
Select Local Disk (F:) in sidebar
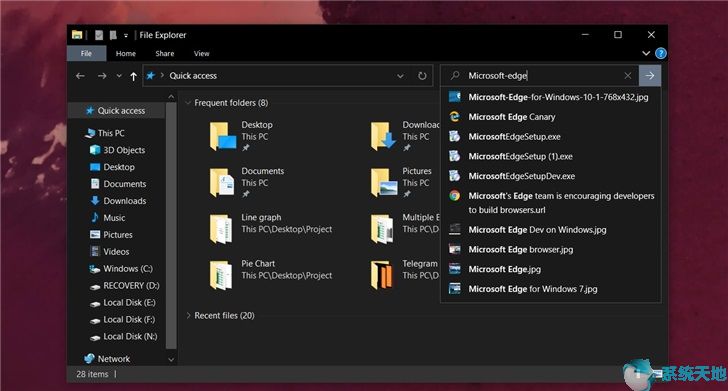123,319
